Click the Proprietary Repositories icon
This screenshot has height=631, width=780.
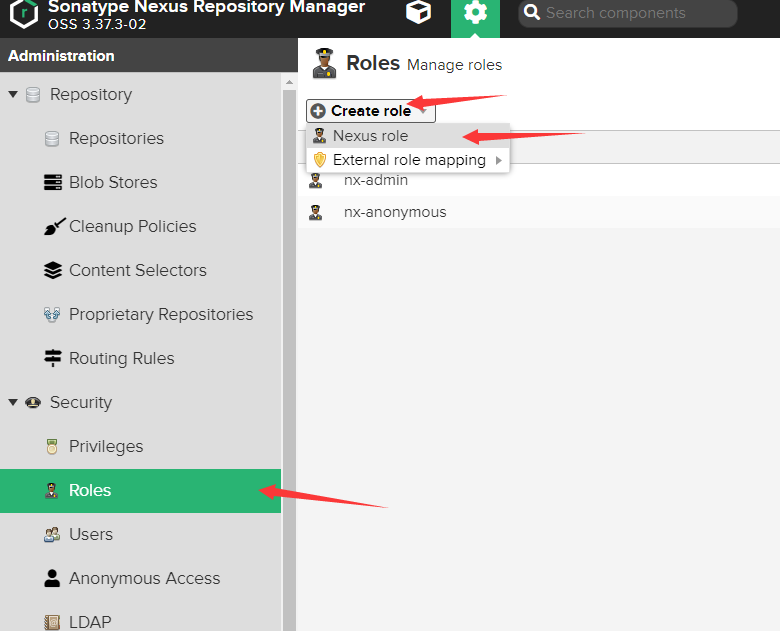[52, 315]
